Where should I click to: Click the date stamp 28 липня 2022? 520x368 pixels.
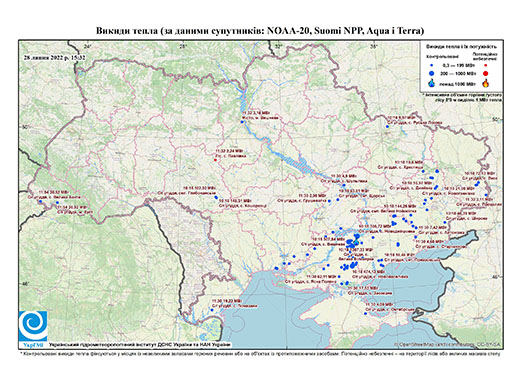pyautogui.click(x=55, y=57)
